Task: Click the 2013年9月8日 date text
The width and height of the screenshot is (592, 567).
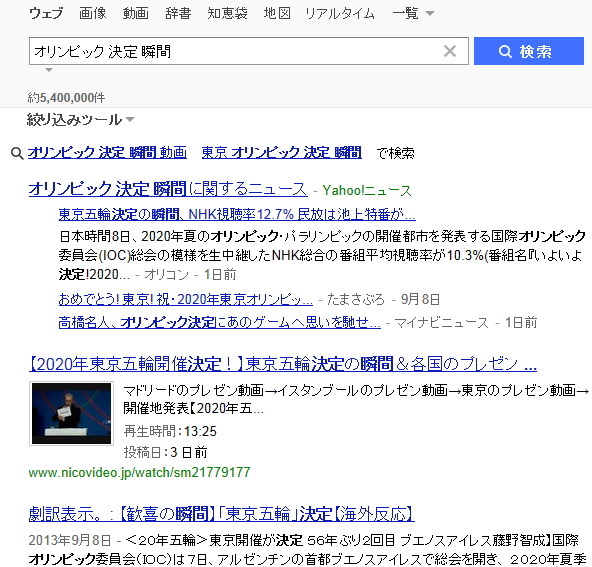Action: click(x=70, y=540)
